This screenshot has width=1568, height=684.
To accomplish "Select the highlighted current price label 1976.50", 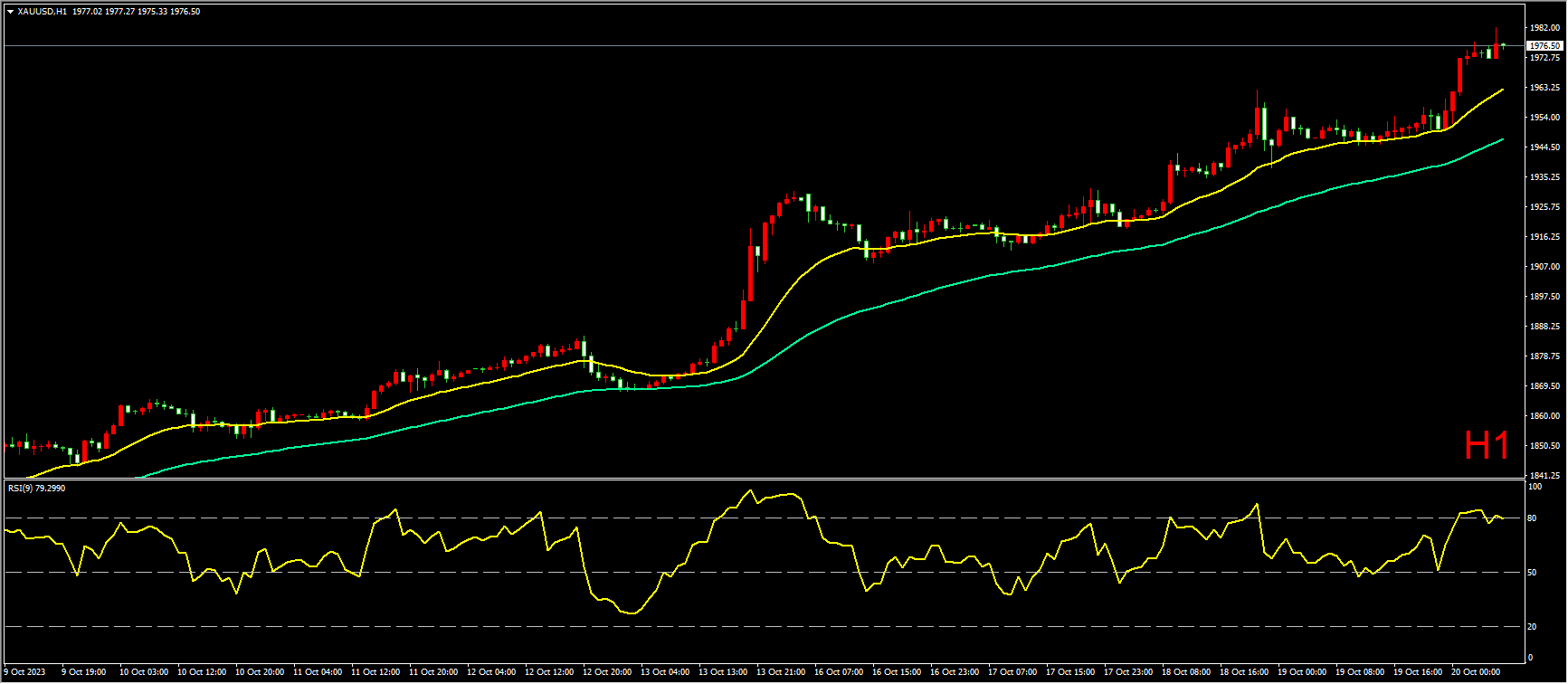I will tap(1544, 45).
